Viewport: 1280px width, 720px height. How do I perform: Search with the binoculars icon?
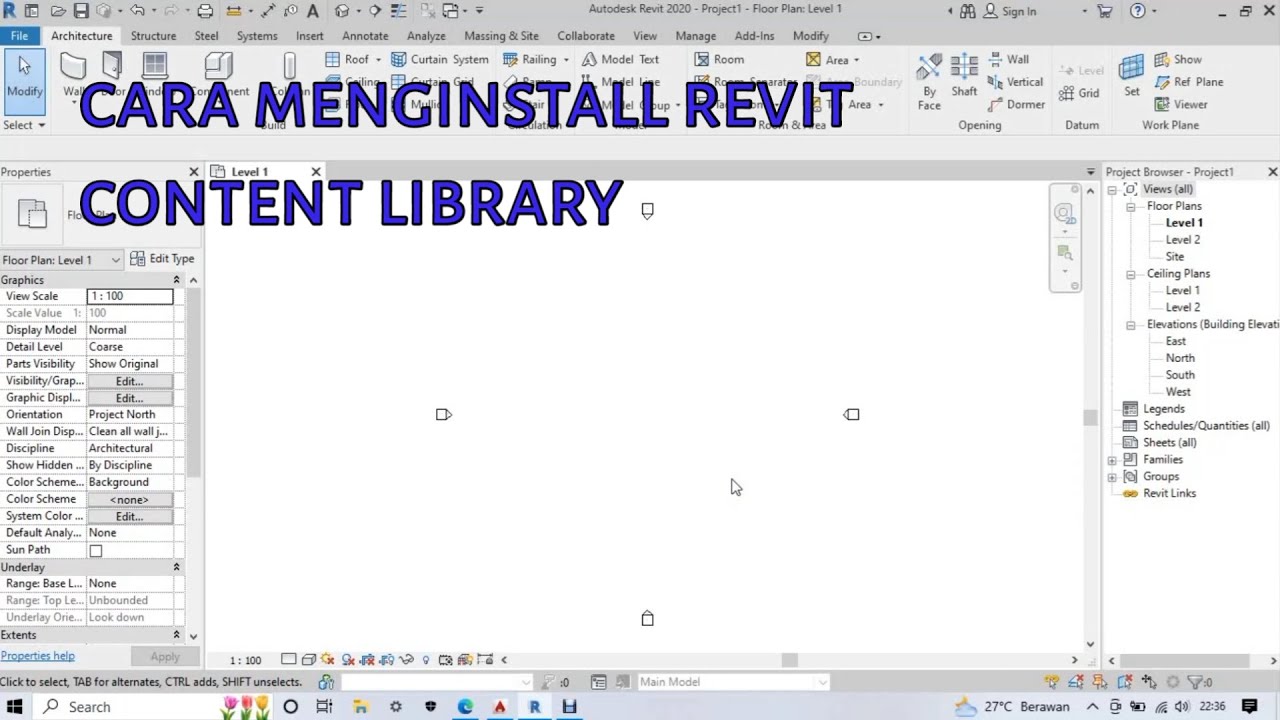click(x=967, y=11)
